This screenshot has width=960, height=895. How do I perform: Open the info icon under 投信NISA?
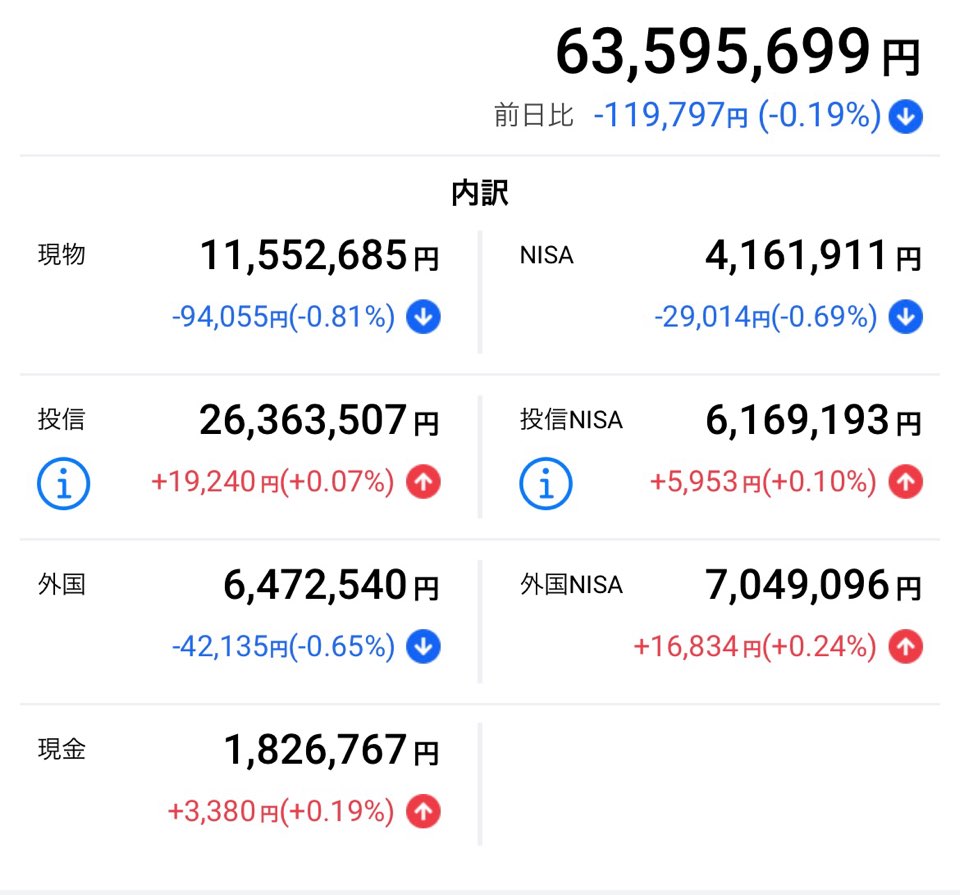tap(546, 484)
